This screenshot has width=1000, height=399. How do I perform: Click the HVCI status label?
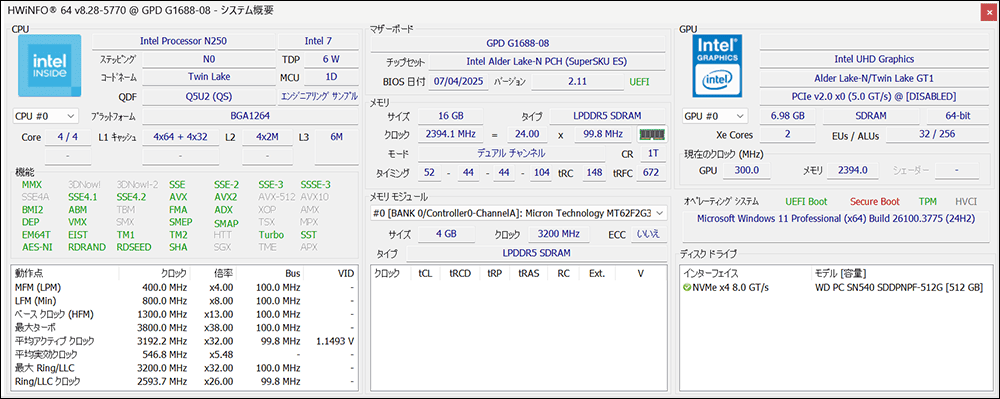pyautogui.click(x=967, y=201)
